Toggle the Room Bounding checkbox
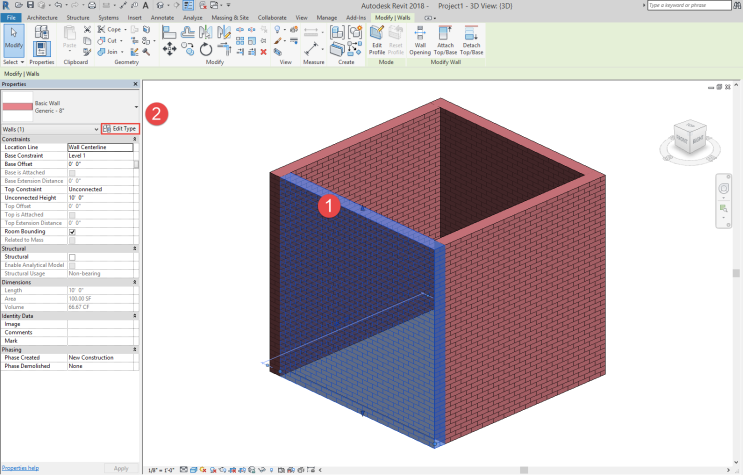This screenshot has height=475, width=743. click(72, 231)
